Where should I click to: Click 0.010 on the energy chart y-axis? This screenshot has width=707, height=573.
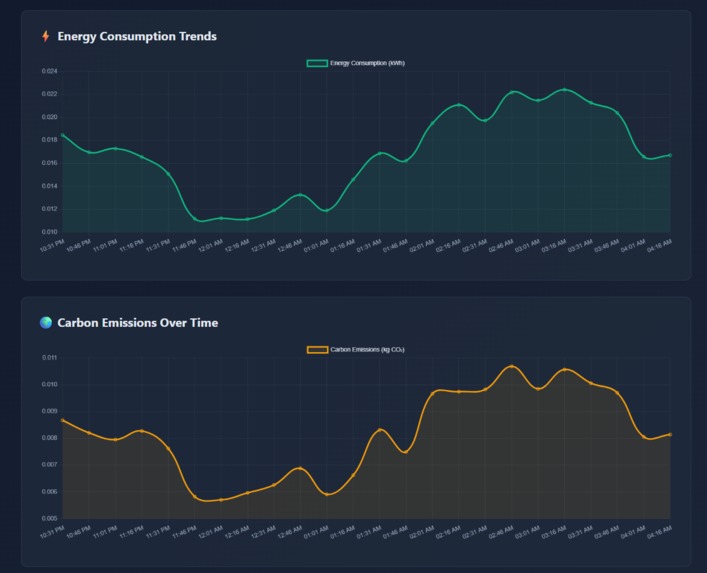(x=50, y=232)
